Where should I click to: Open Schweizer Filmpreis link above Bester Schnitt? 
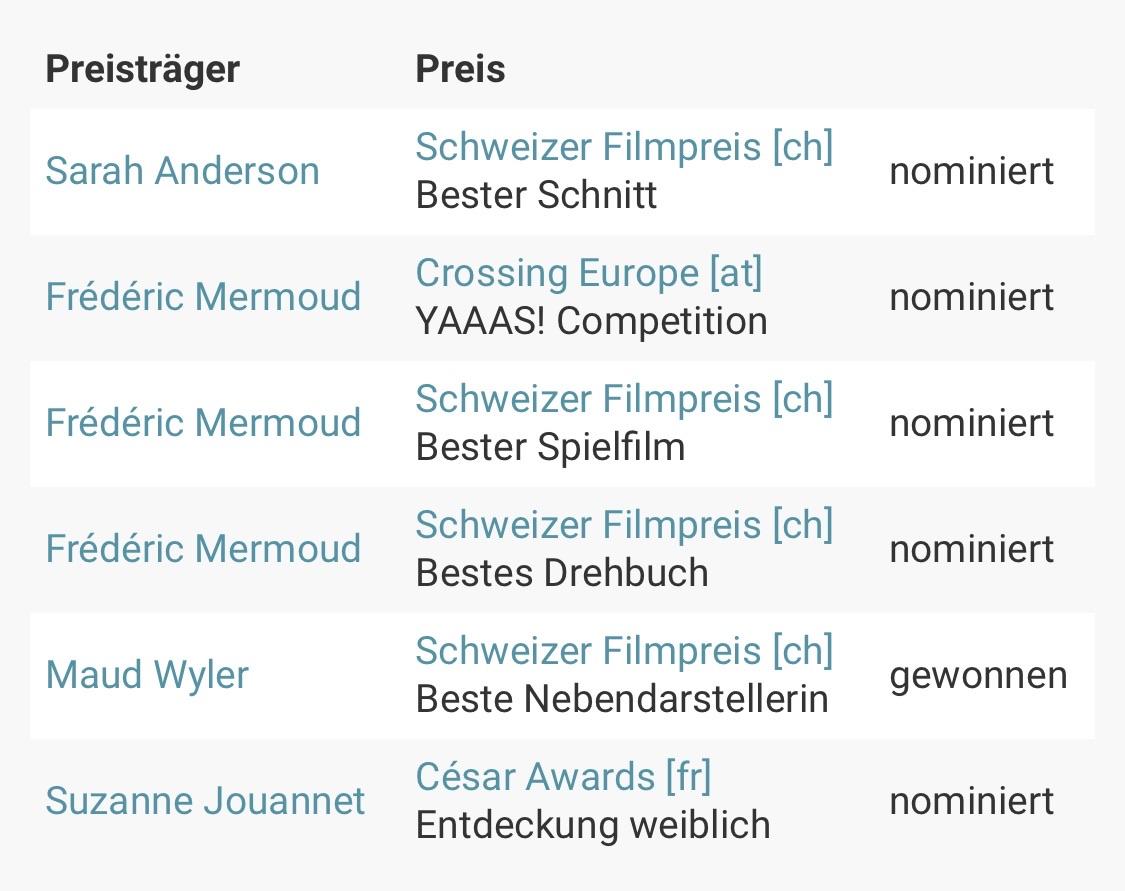(x=624, y=147)
